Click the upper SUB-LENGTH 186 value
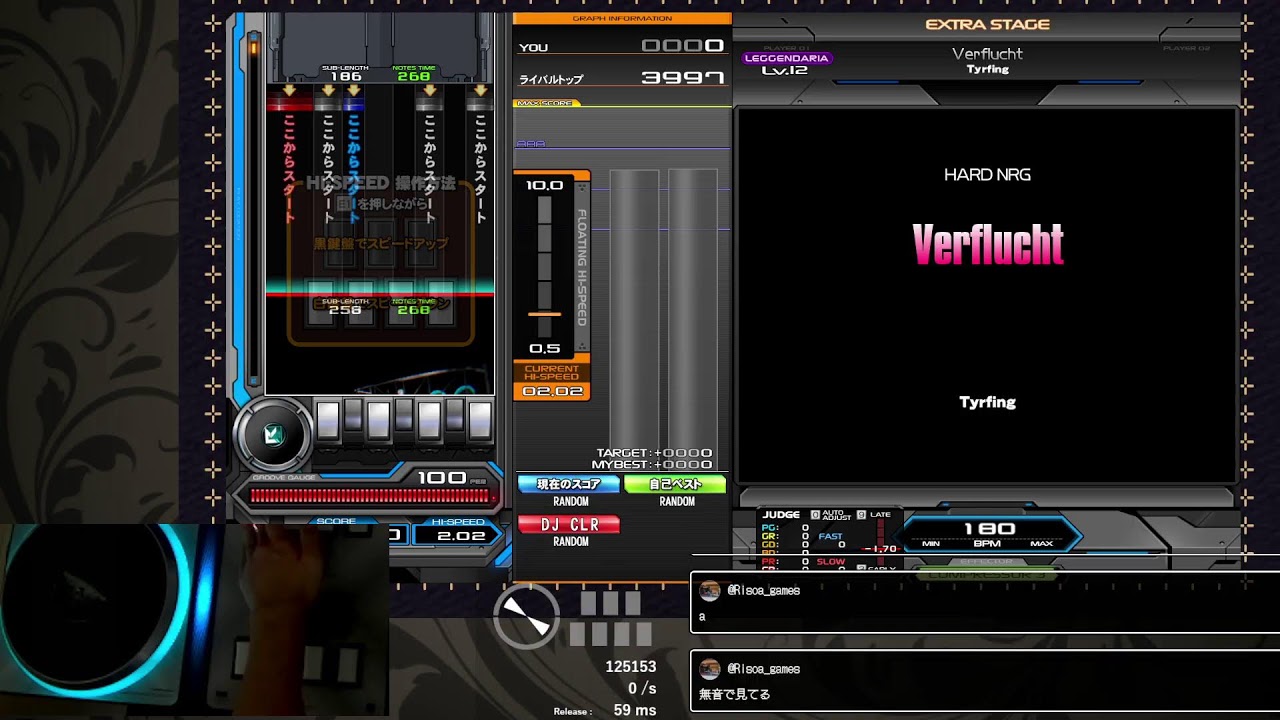 (x=345, y=76)
